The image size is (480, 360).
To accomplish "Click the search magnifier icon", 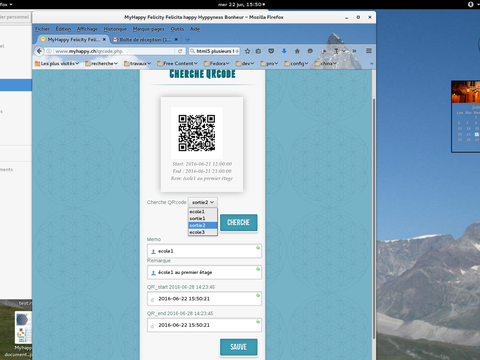I will coord(192,51).
